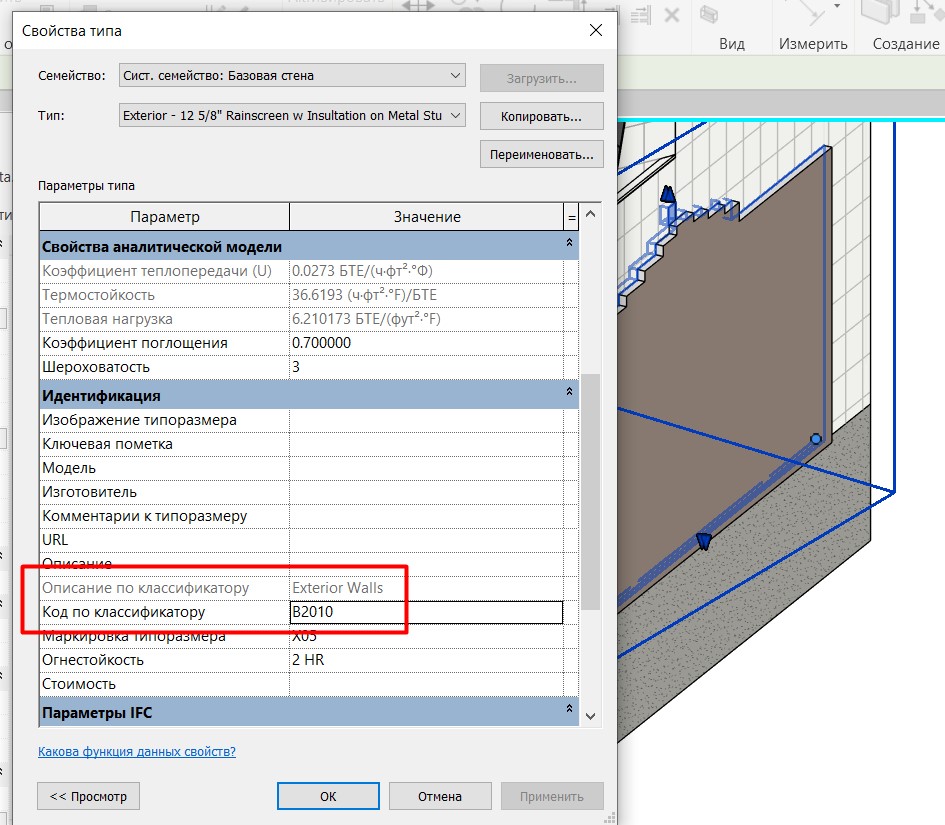Select the Огнестойкость value 2 HR

point(426,660)
